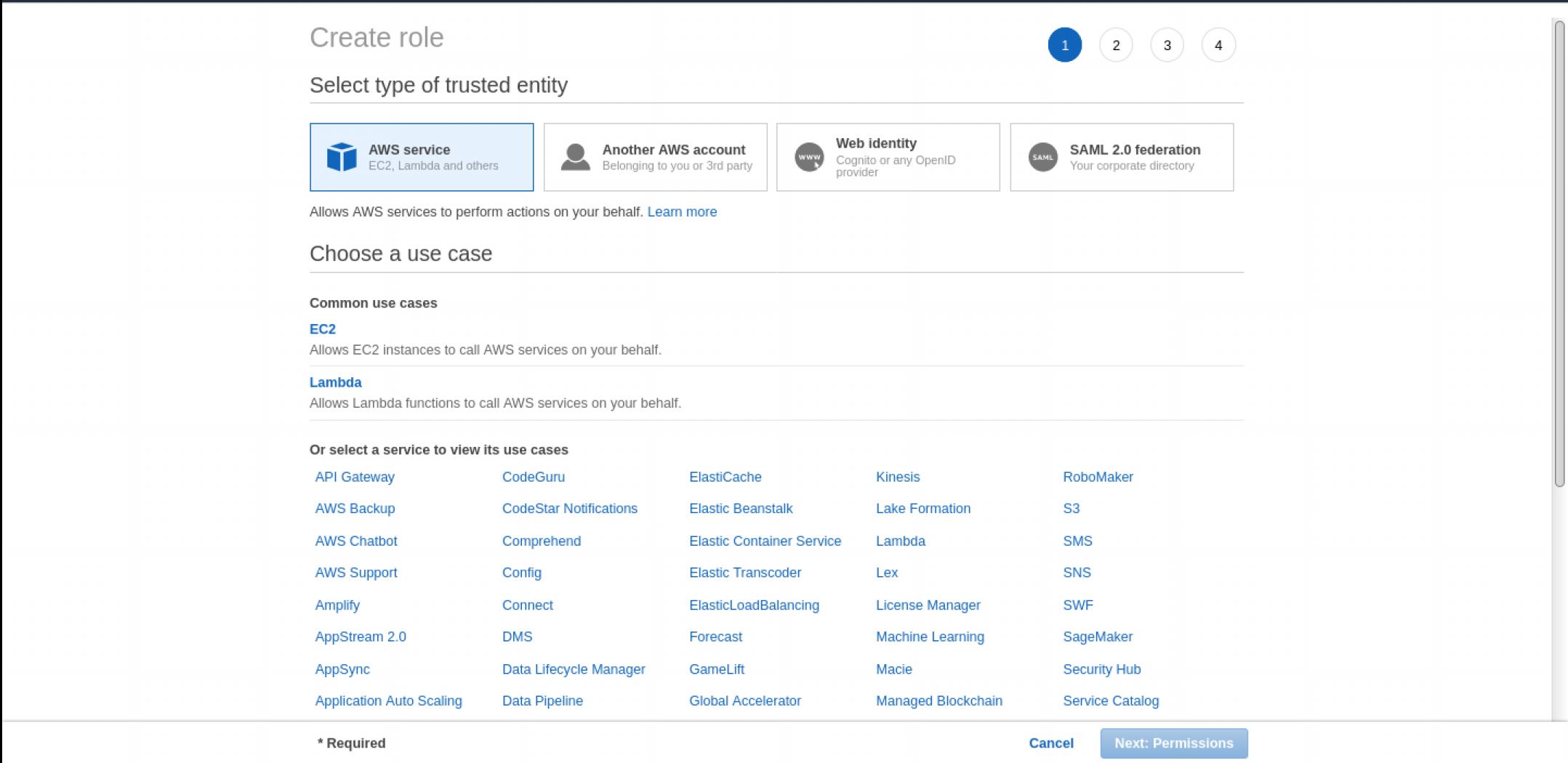Select Kinesis from services
1568x763 pixels.
(898, 477)
